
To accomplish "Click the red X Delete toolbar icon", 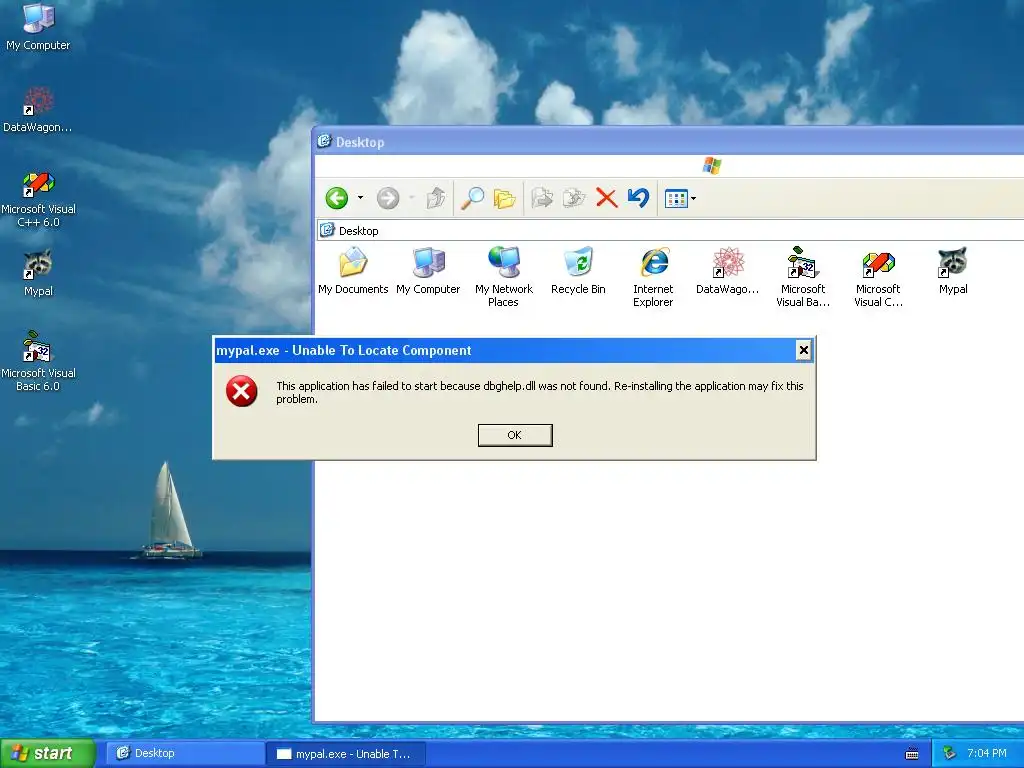I will [607, 198].
